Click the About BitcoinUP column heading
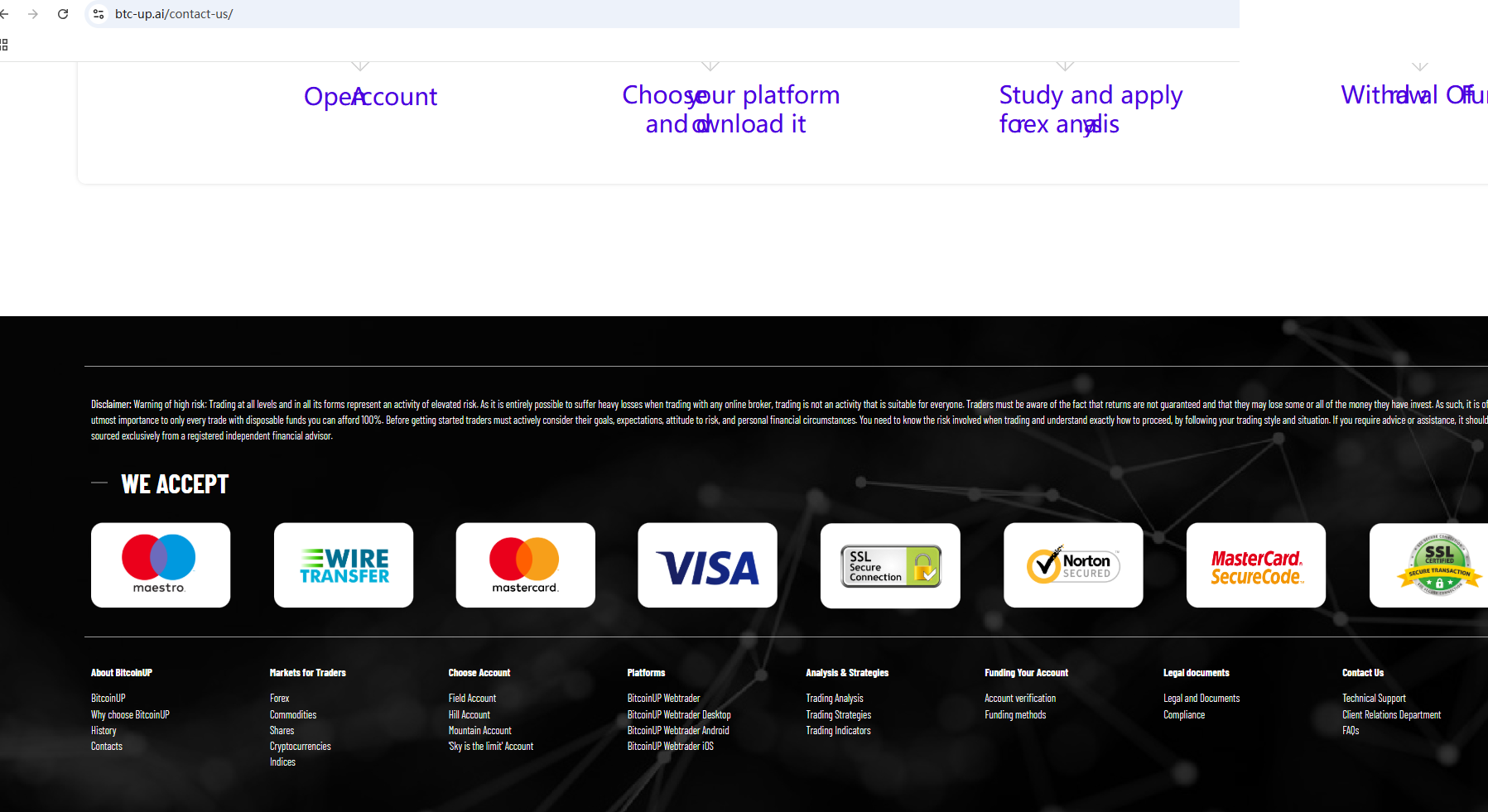The width and height of the screenshot is (1488, 812). pyautogui.click(x=122, y=673)
